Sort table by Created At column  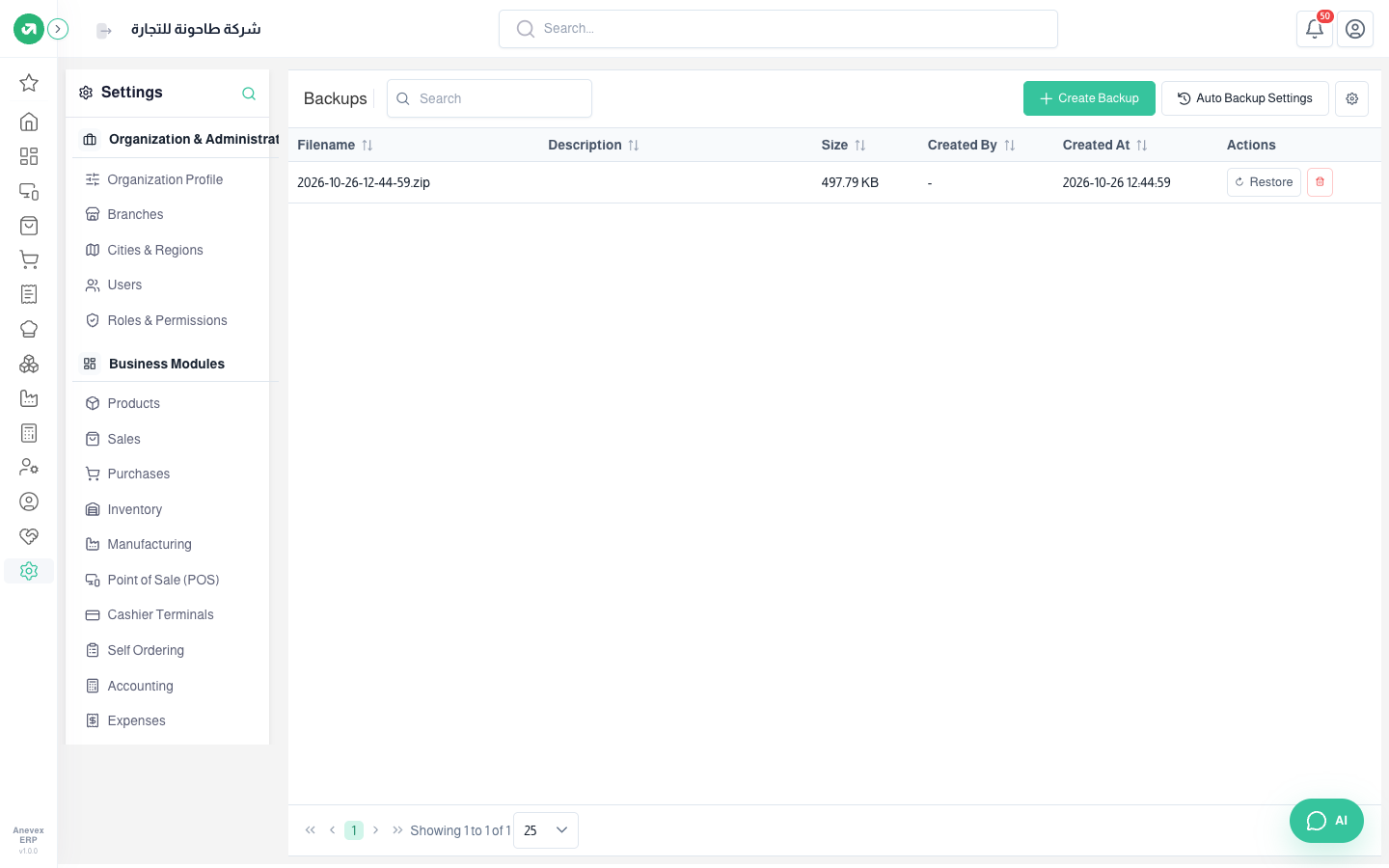click(x=1104, y=145)
